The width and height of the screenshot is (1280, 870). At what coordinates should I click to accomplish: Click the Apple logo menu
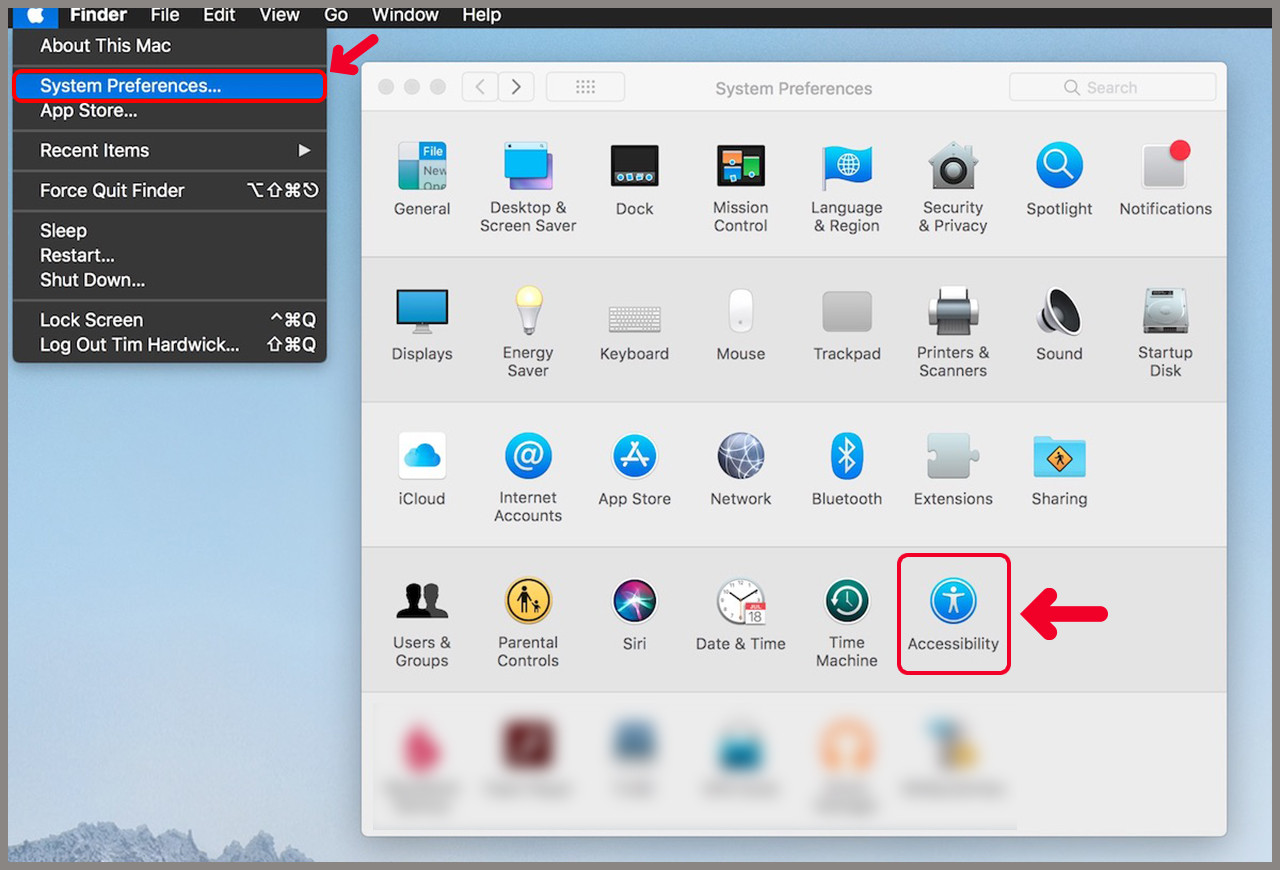pyautogui.click(x=36, y=15)
